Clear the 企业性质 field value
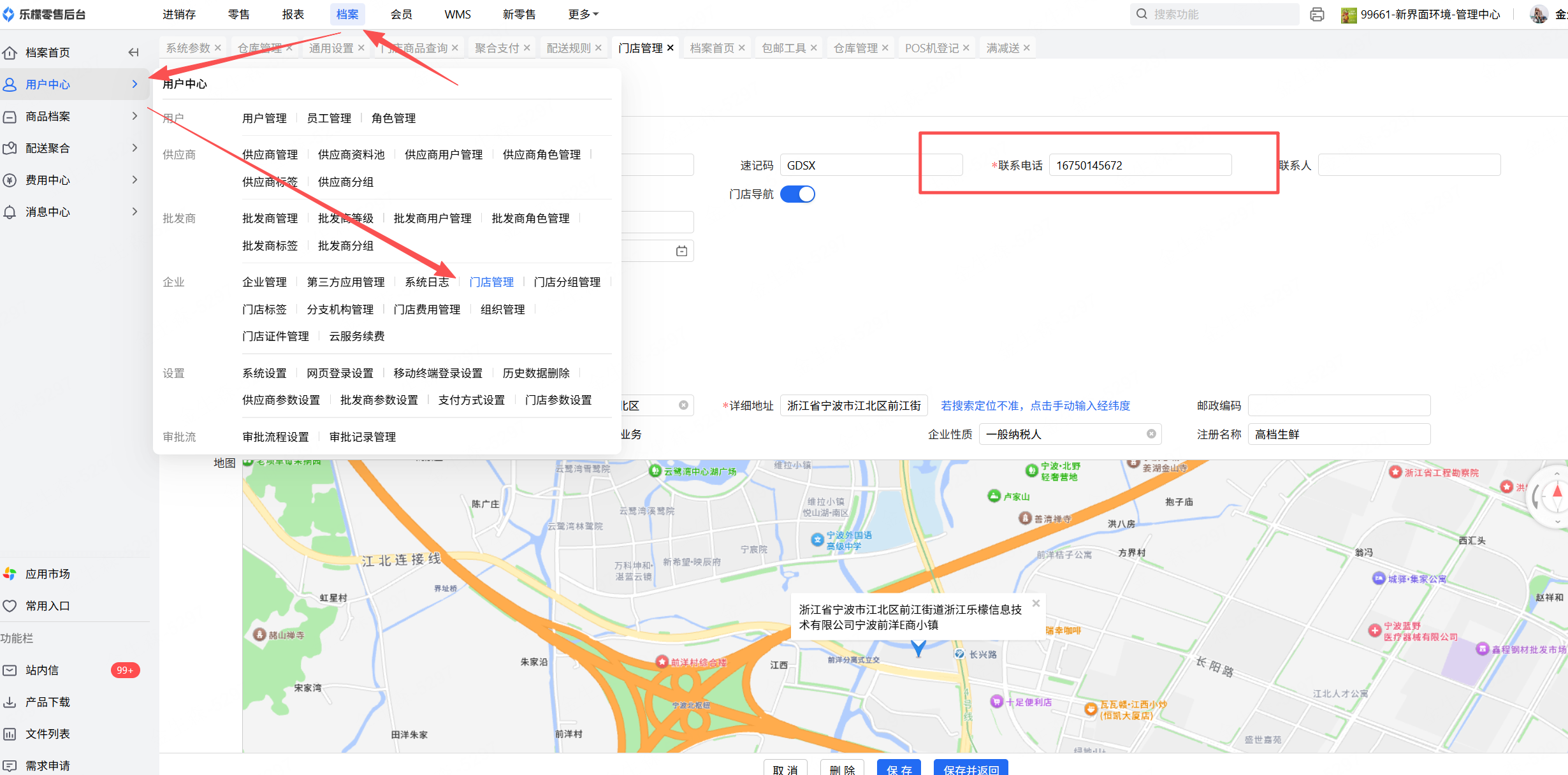1568x775 pixels. (1151, 434)
